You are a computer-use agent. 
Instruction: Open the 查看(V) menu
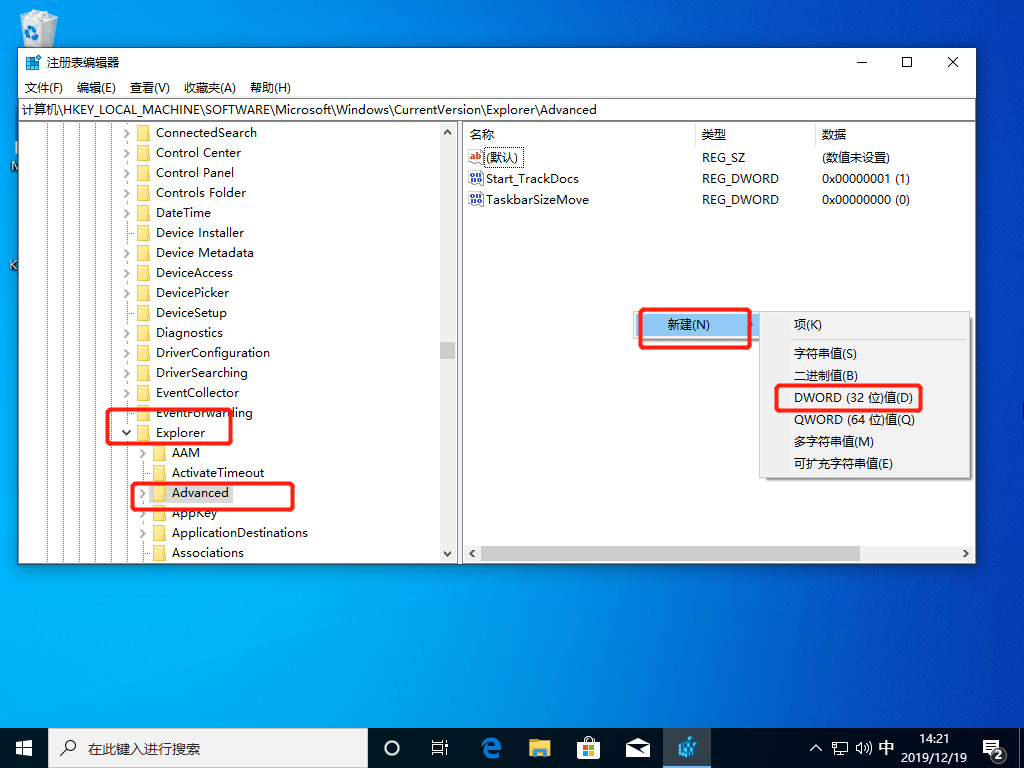coord(150,87)
